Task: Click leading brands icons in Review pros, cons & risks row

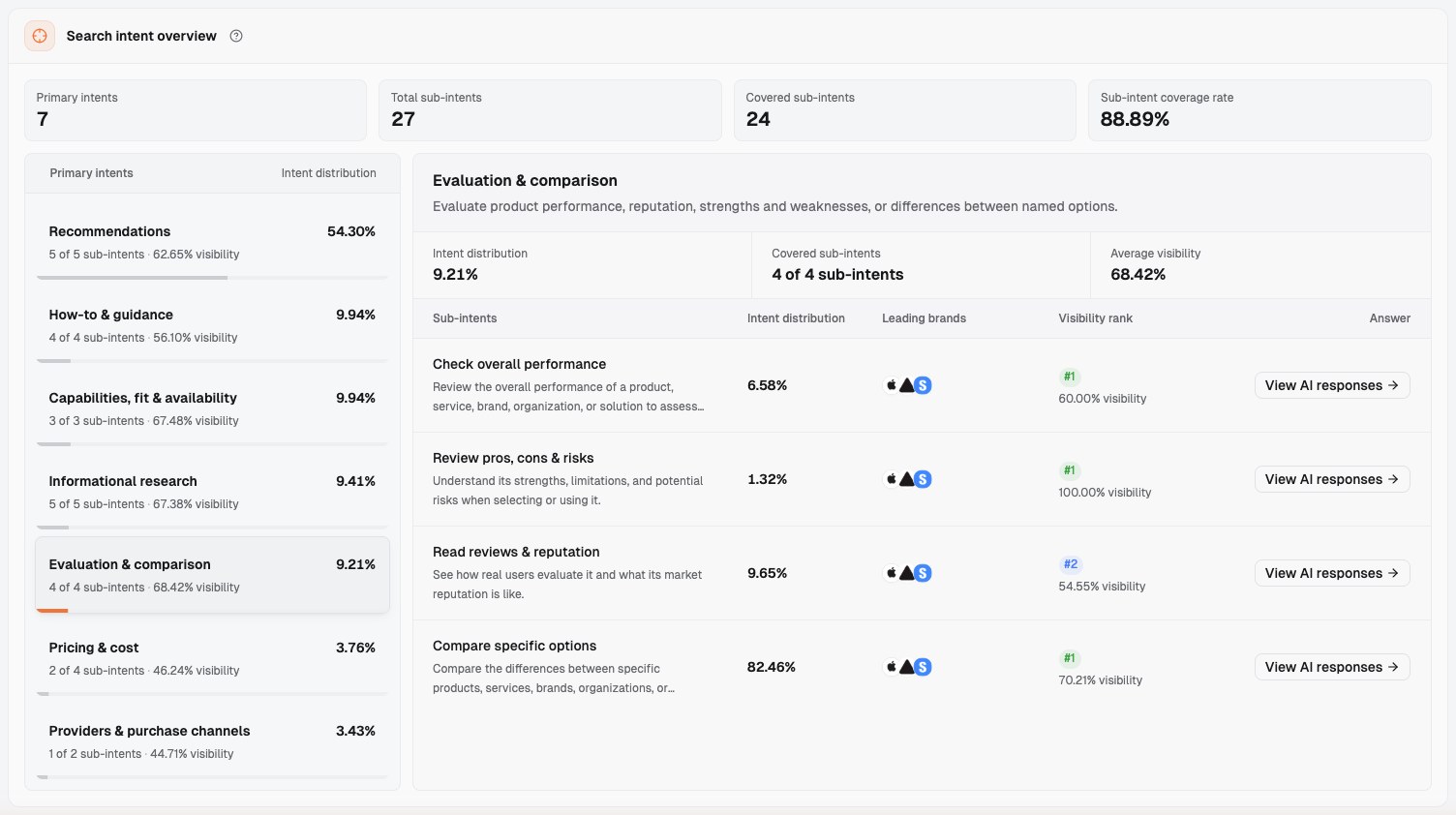Action: [907, 479]
